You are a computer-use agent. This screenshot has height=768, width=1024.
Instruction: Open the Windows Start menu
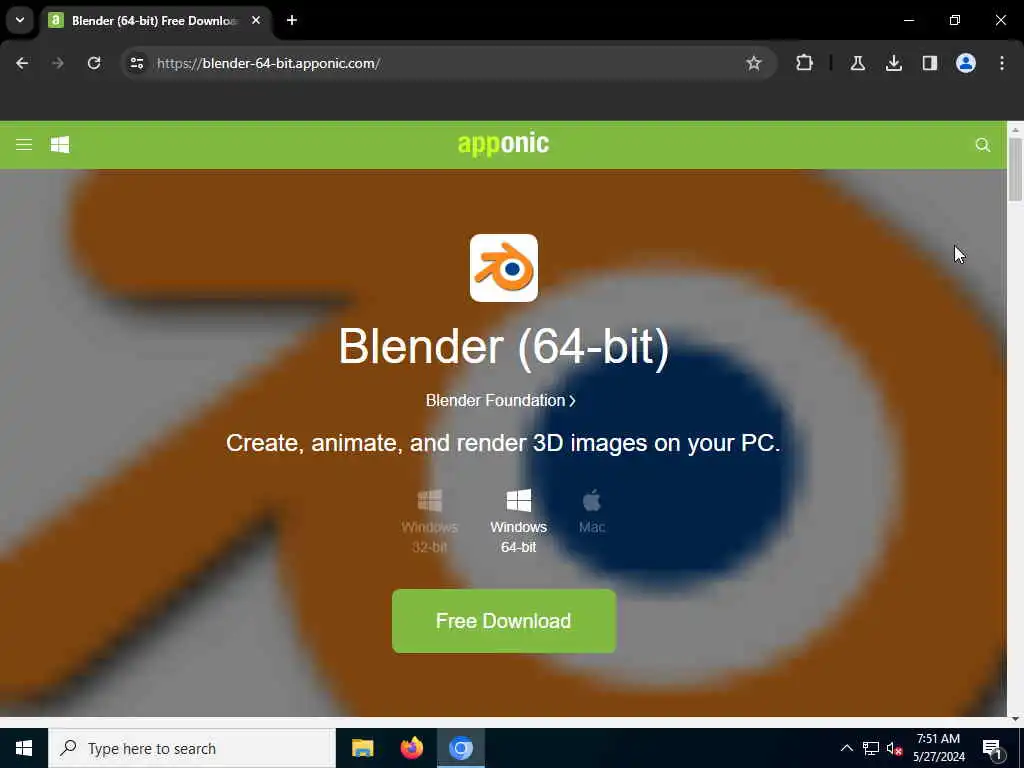[x=24, y=748]
